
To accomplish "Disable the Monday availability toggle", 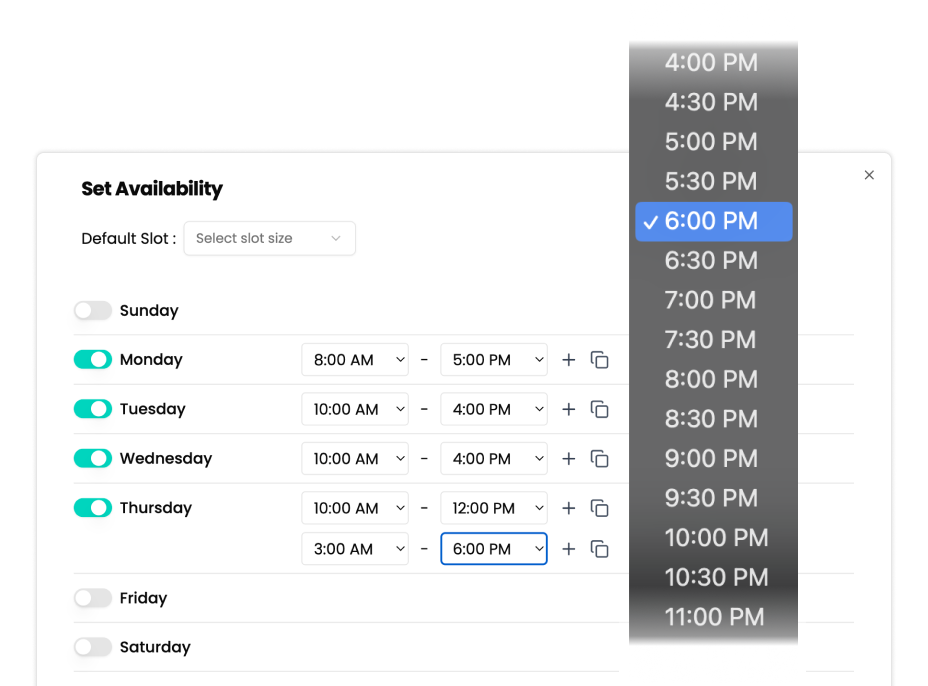I will 93,359.
